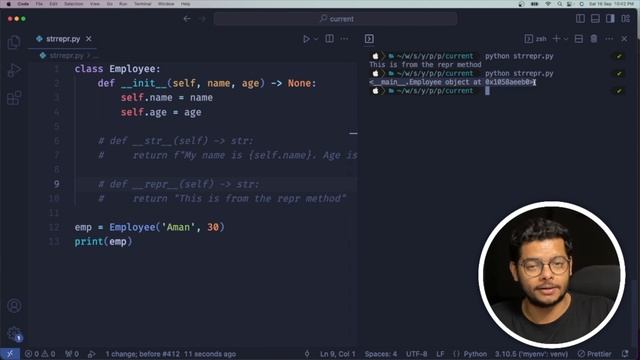This screenshot has height=360, width=640.
Task: Open remote window indicator in status bar
Action: coord(10,354)
